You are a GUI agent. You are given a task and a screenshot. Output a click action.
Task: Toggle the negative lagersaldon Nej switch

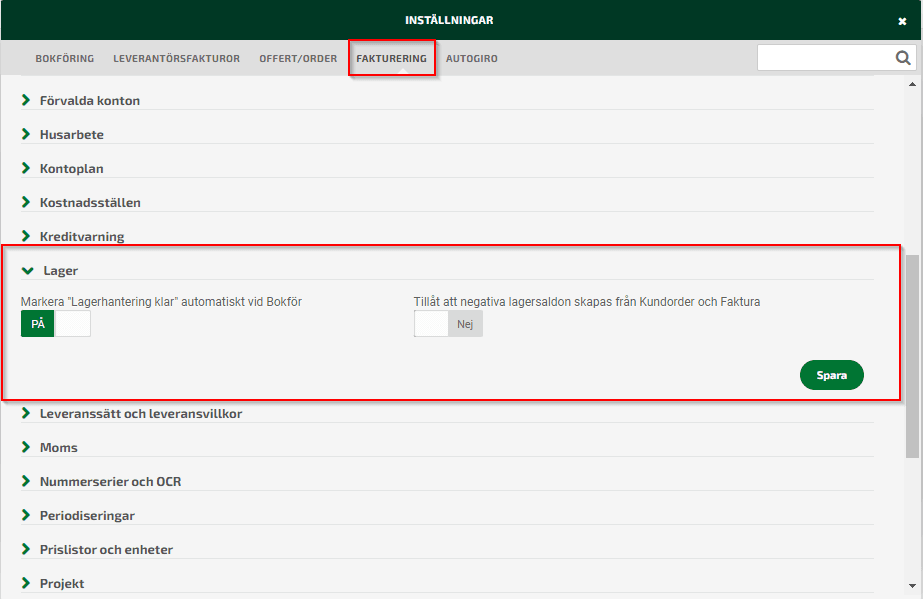click(x=449, y=324)
